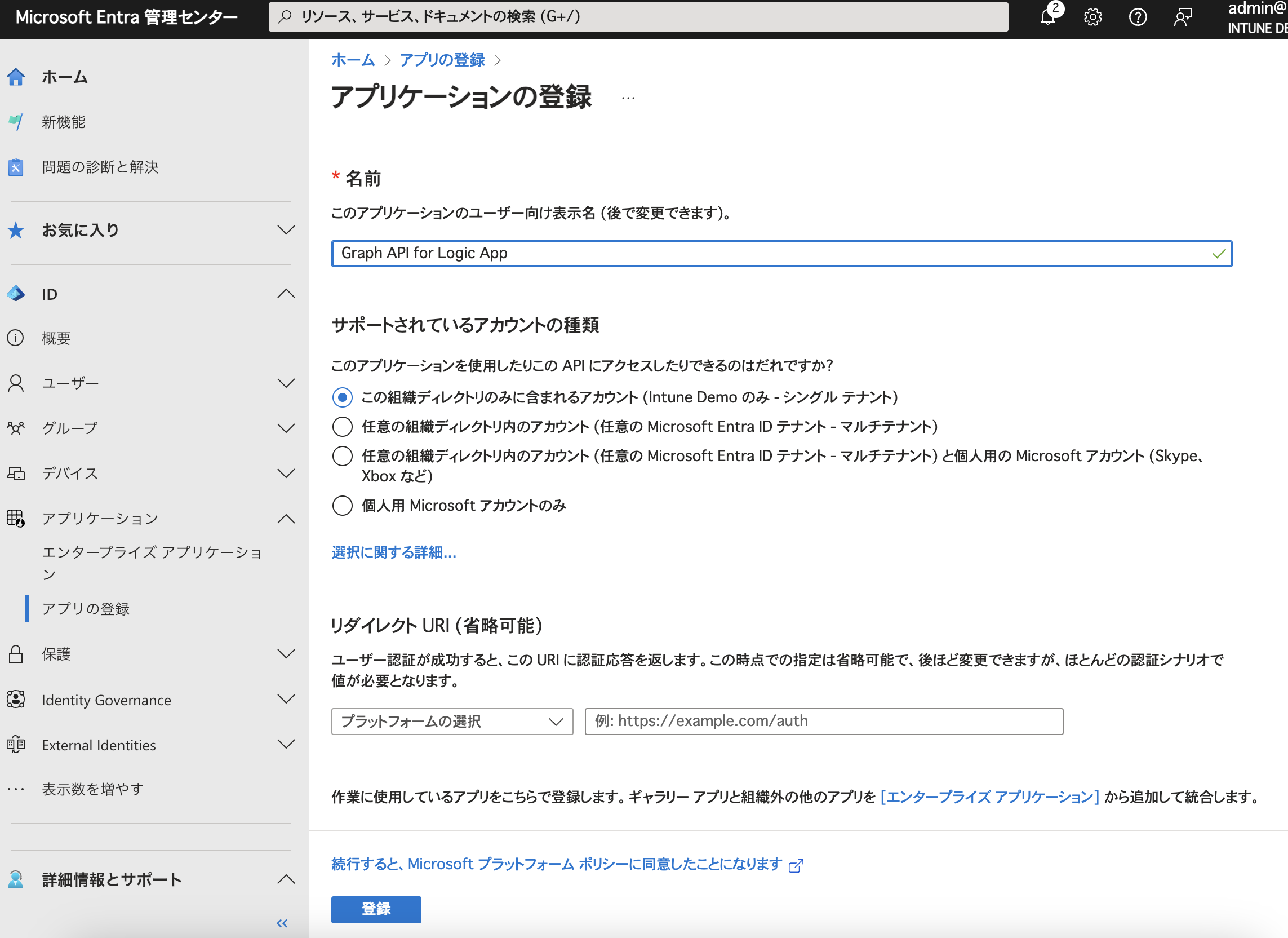Image resolution: width=1288 pixels, height=938 pixels.
Task: Click the 登録 button
Action: (x=376, y=909)
